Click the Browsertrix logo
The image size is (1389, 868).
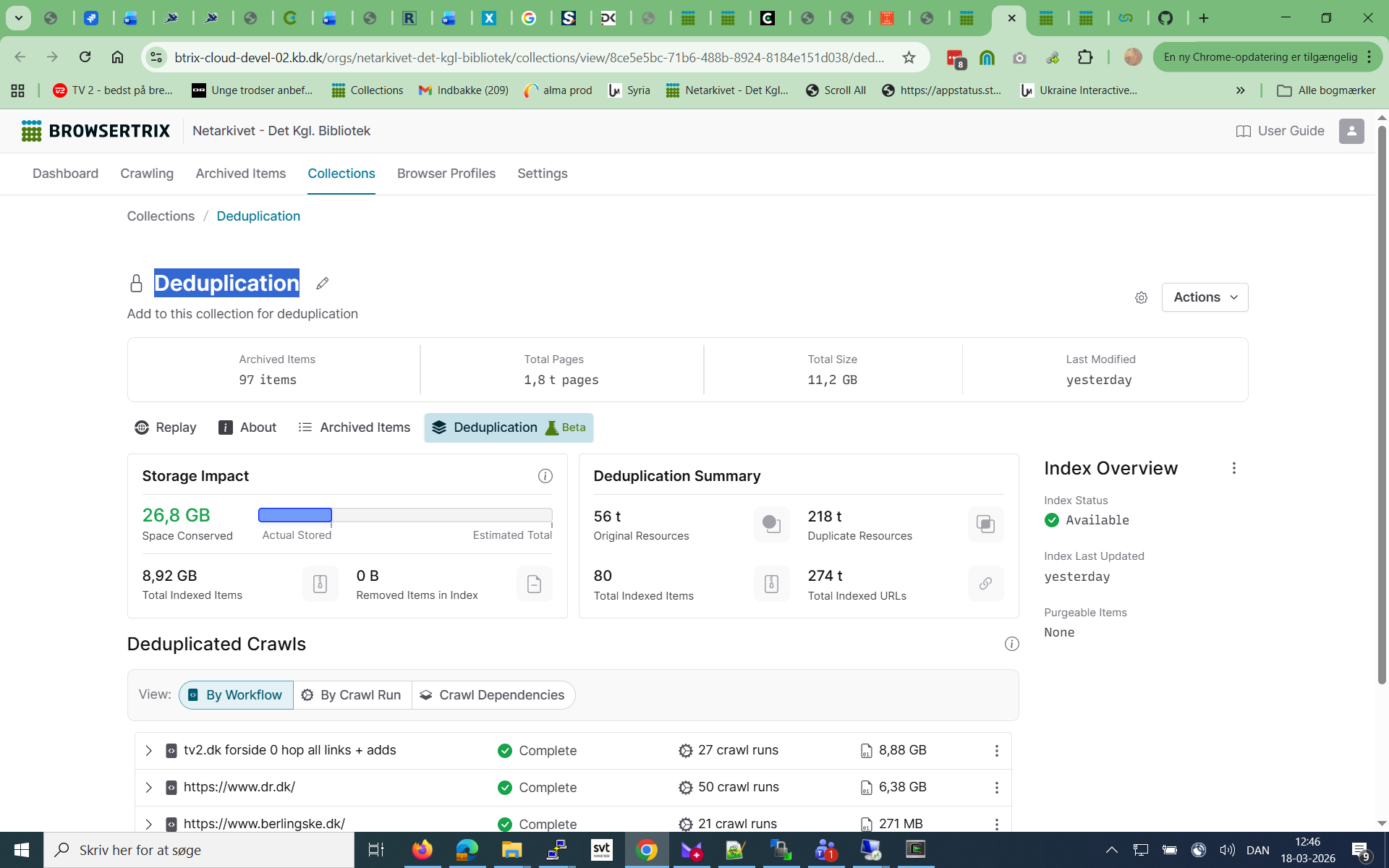pyautogui.click(x=95, y=131)
